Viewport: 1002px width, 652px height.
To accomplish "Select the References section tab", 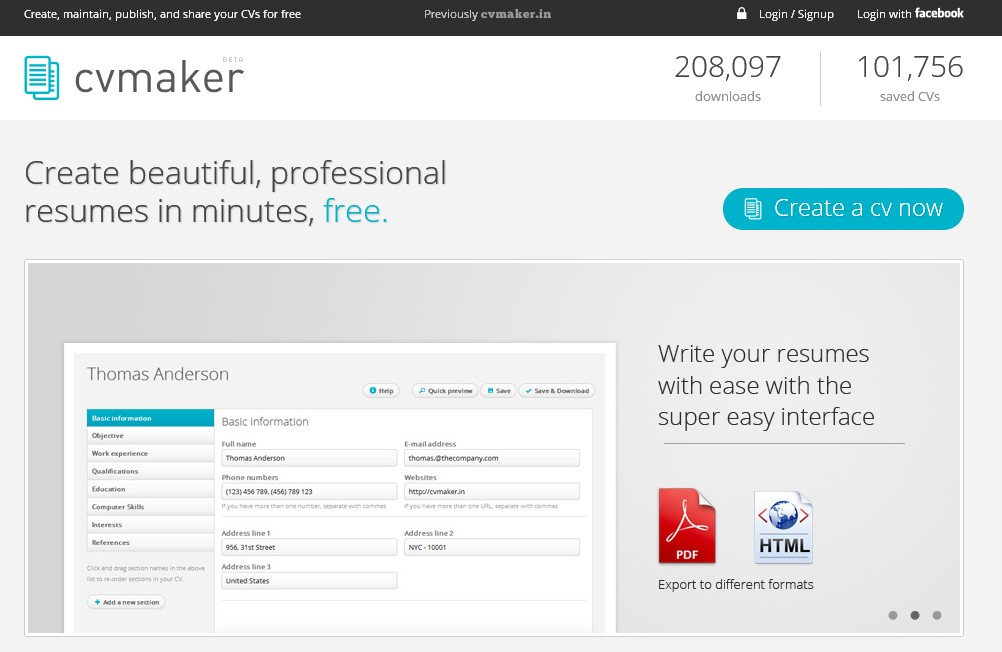I will coord(150,543).
